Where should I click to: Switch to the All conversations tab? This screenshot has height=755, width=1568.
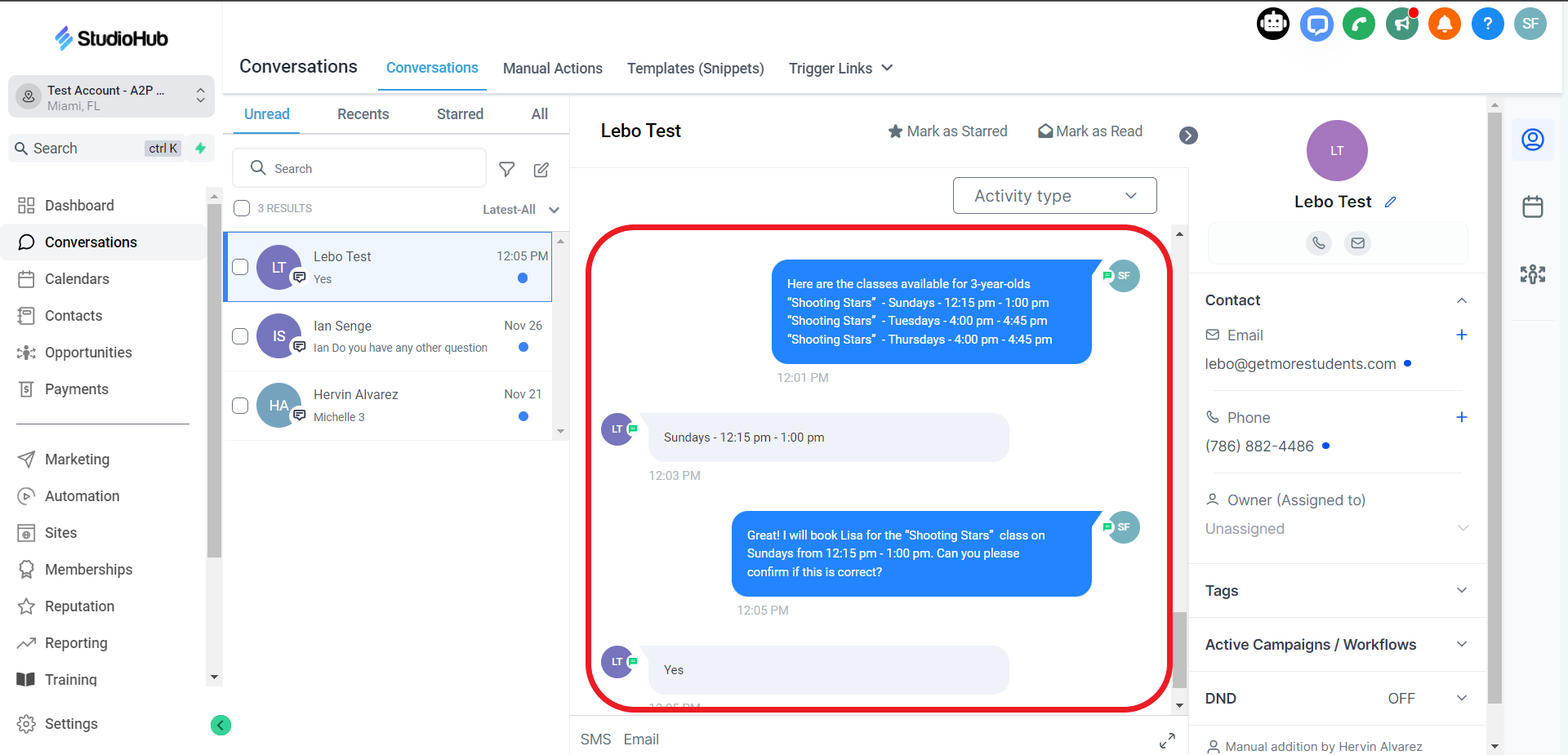[540, 114]
